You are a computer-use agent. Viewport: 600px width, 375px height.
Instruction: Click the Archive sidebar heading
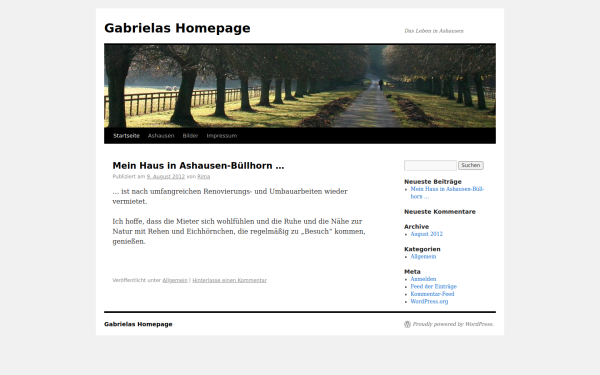(416, 227)
